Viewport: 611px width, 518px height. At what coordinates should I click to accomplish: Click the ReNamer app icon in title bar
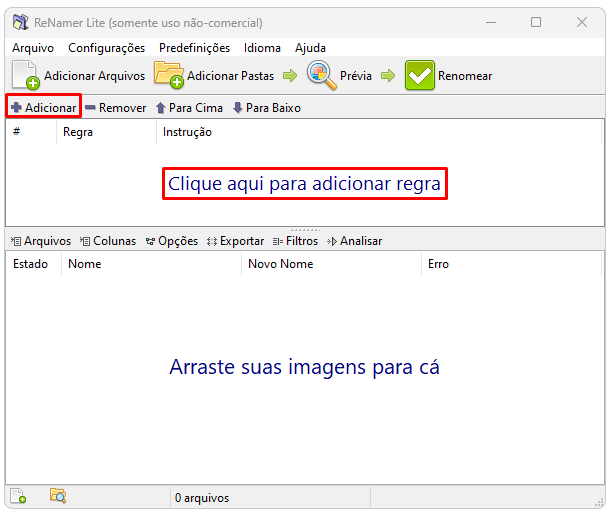pos(20,22)
